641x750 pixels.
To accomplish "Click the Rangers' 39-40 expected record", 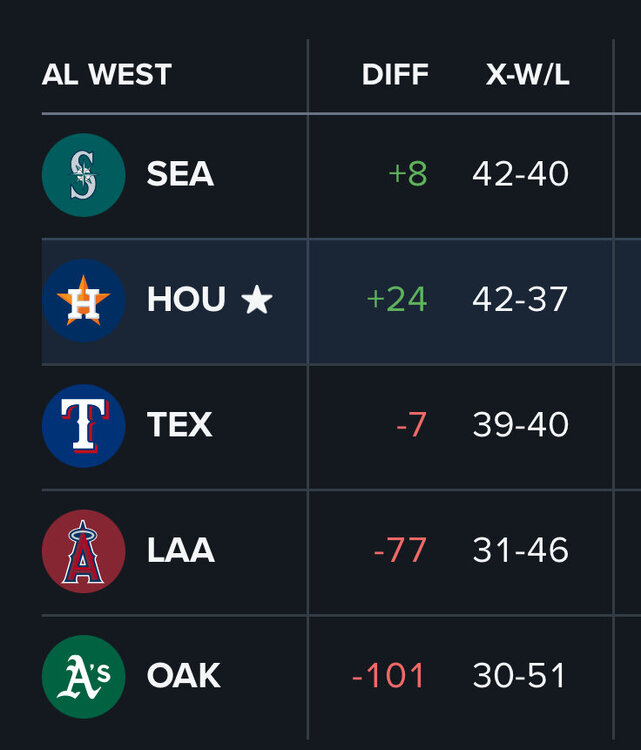I will pos(520,425).
